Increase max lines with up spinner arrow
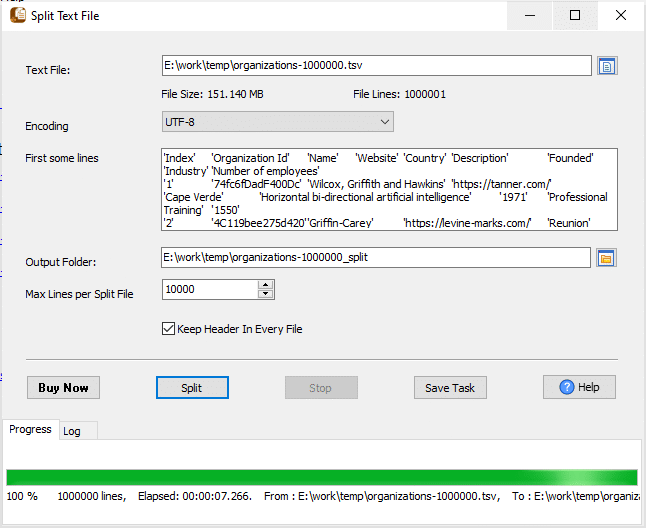 pos(265,284)
